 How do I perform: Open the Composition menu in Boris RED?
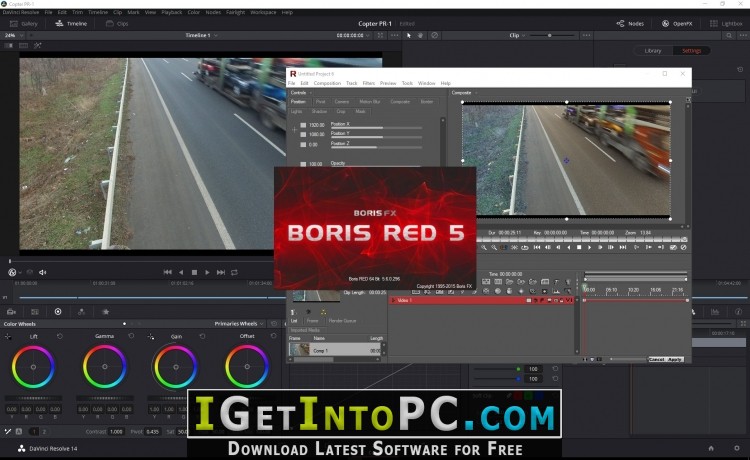(x=327, y=83)
